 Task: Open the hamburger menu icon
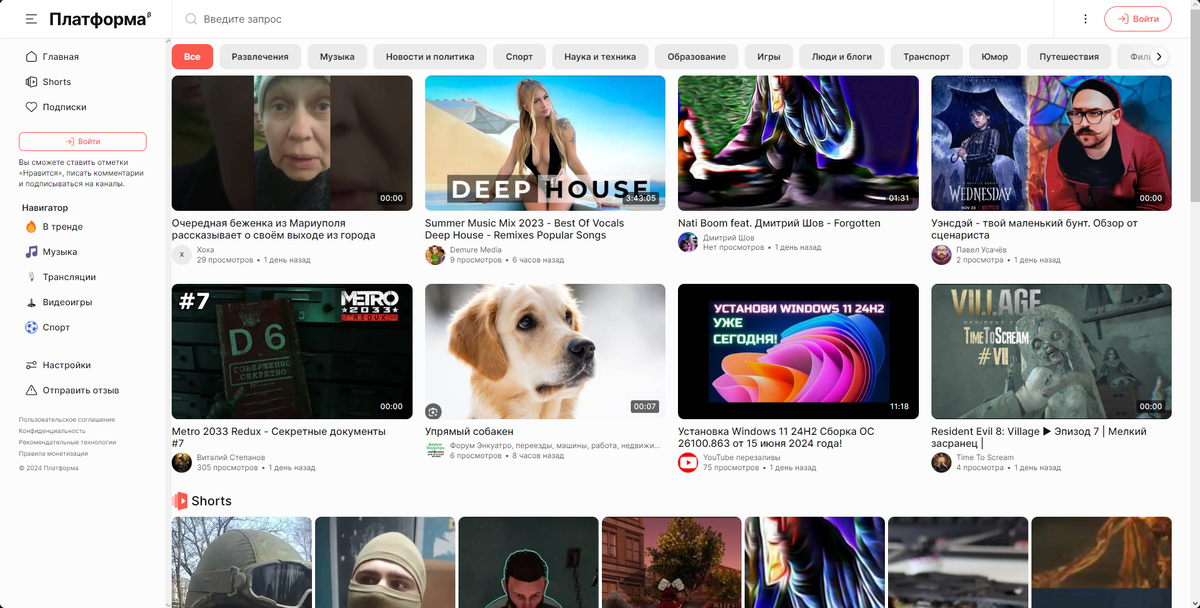(x=32, y=19)
